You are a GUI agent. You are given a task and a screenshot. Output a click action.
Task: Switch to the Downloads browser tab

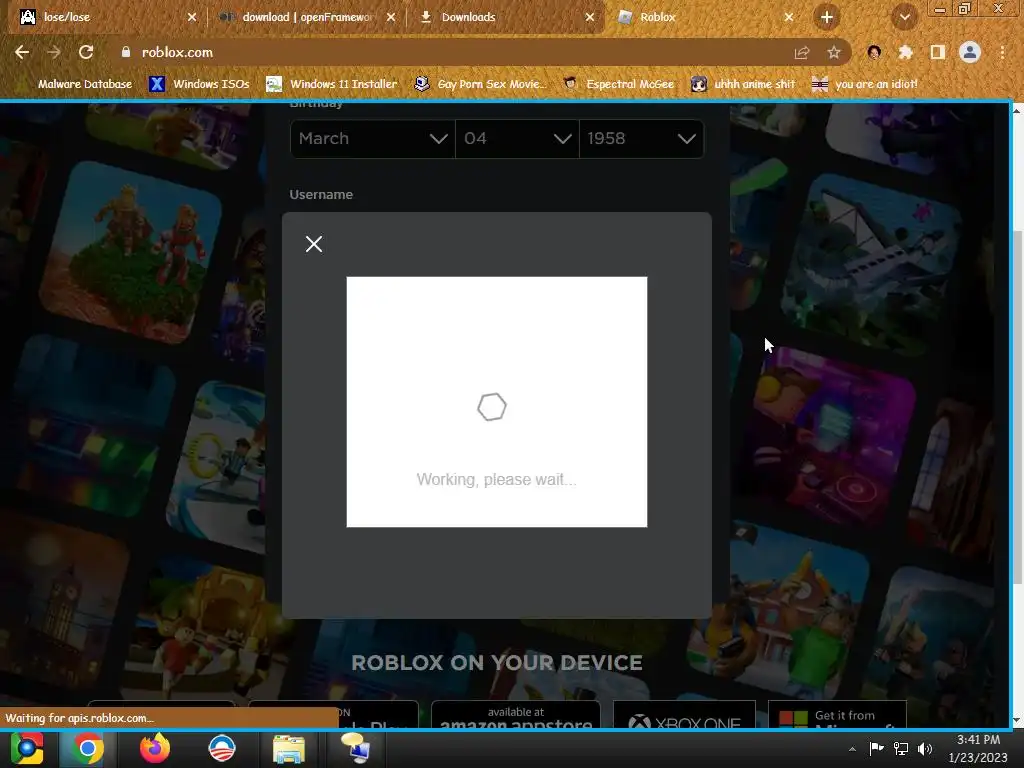point(504,17)
